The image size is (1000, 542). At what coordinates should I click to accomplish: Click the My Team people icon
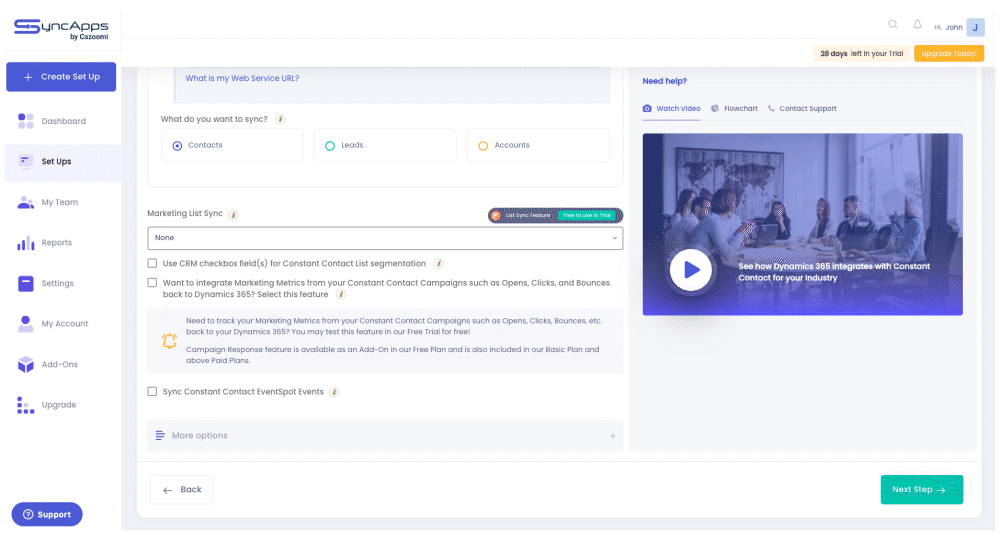26,202
